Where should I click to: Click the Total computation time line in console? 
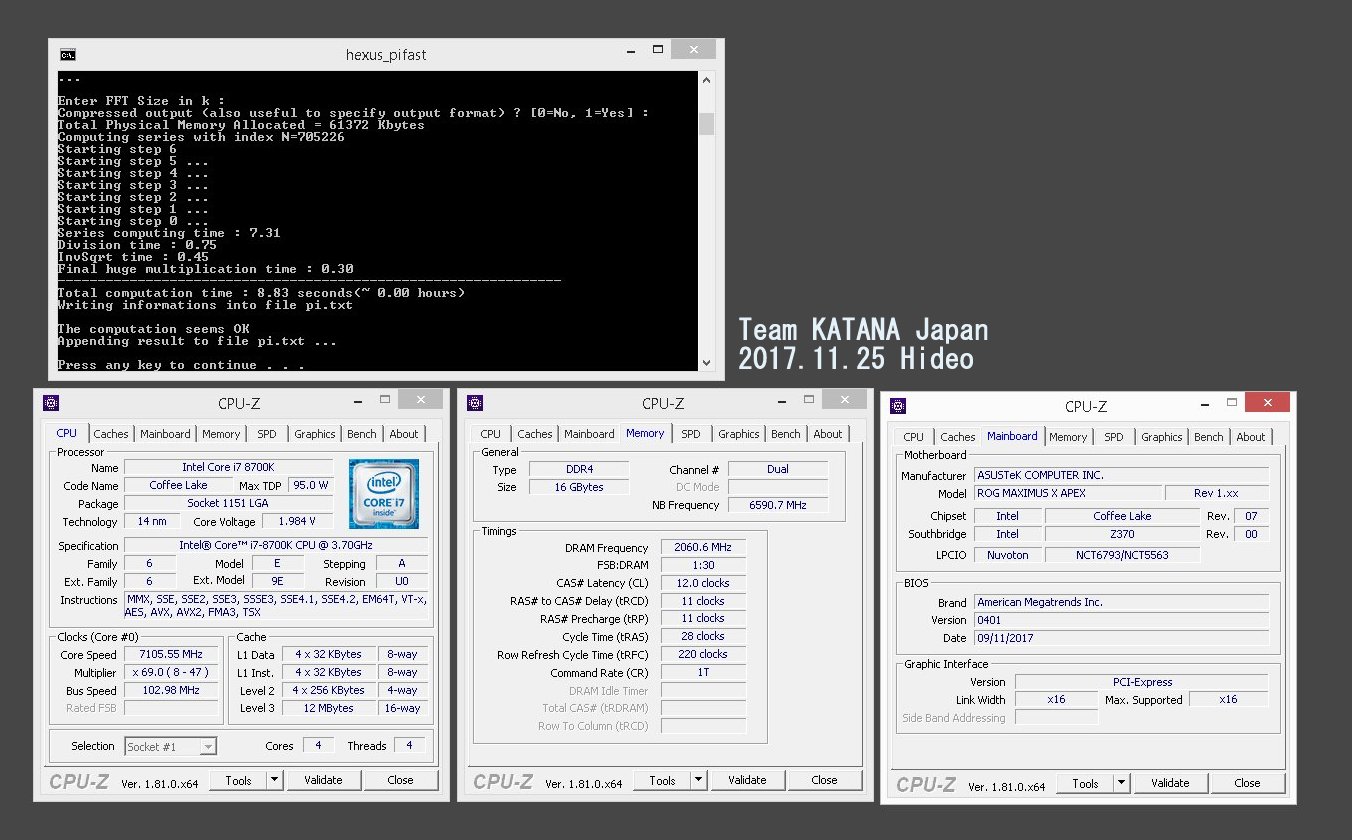261,293
